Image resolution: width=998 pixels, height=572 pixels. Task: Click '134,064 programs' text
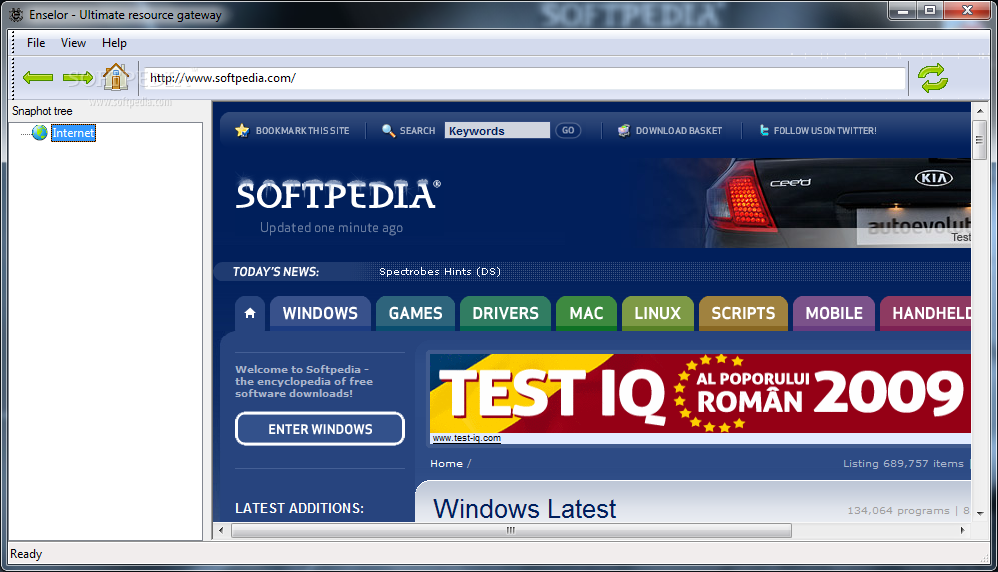(x=898, y=511)
